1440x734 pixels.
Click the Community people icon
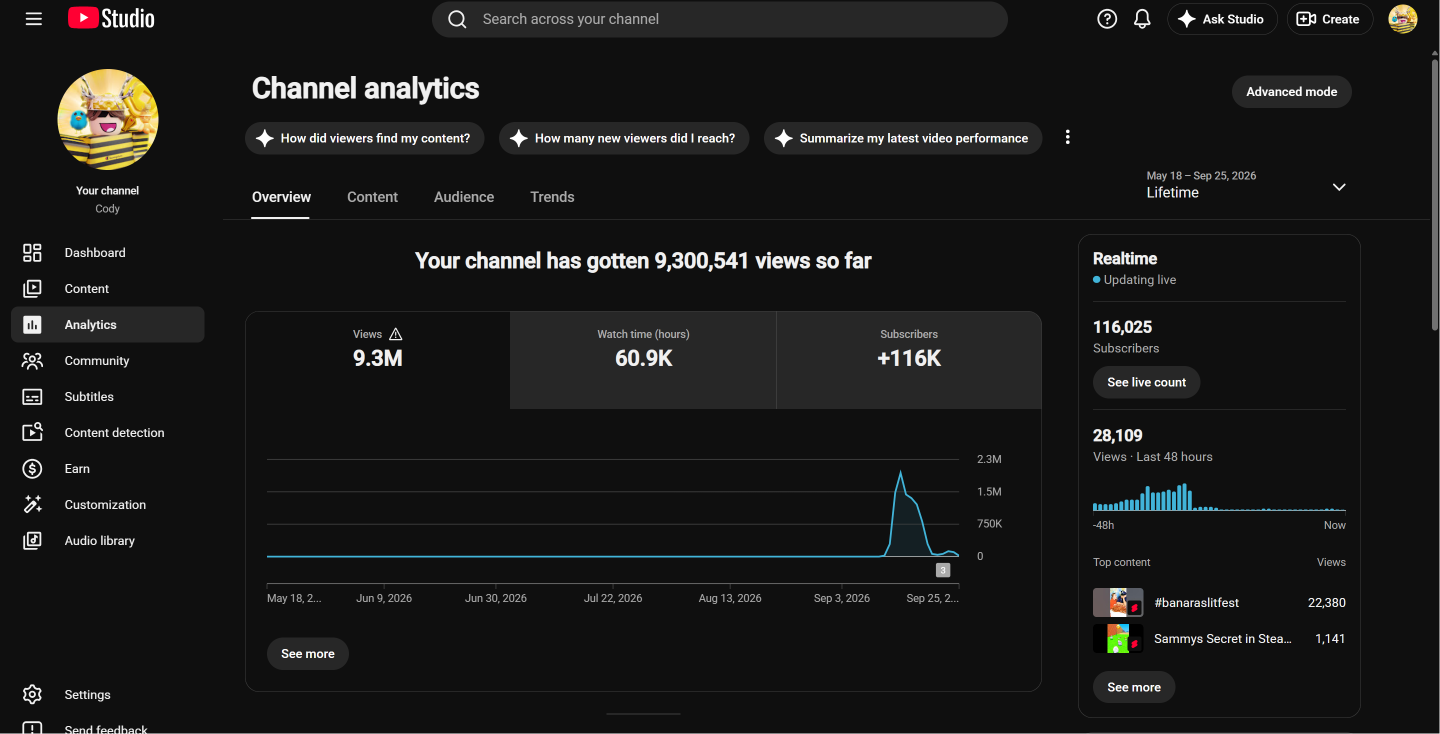tap(32, 361)
